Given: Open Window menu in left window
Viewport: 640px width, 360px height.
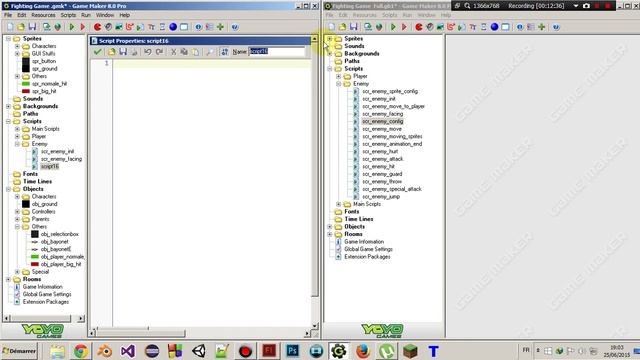Looking at the screenshot, I should pos(105,15).
